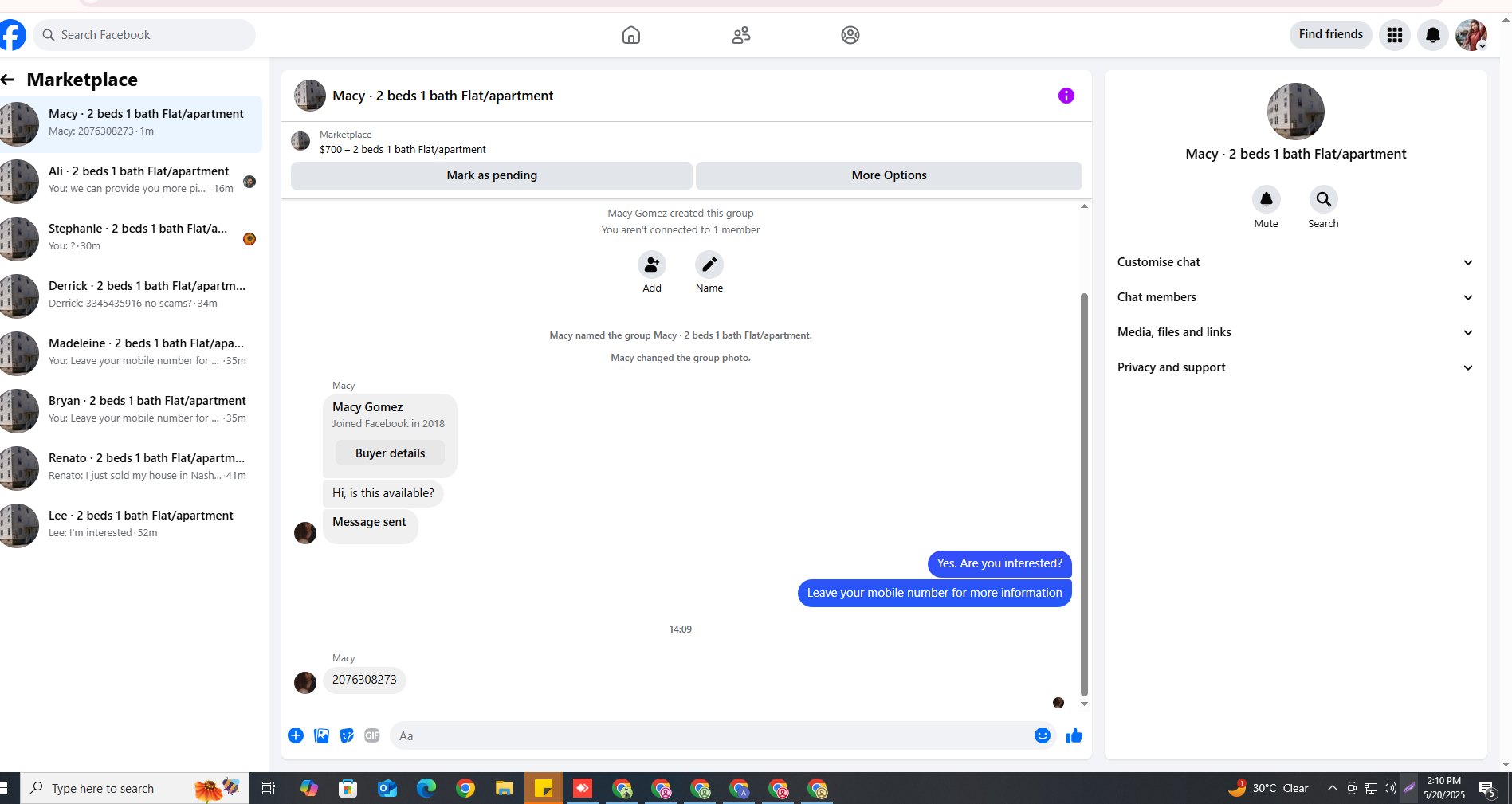This screenshot has height=804, width=1512.
Task: Open File Explorer from the taskbar
Action: [x=505, y=789]
